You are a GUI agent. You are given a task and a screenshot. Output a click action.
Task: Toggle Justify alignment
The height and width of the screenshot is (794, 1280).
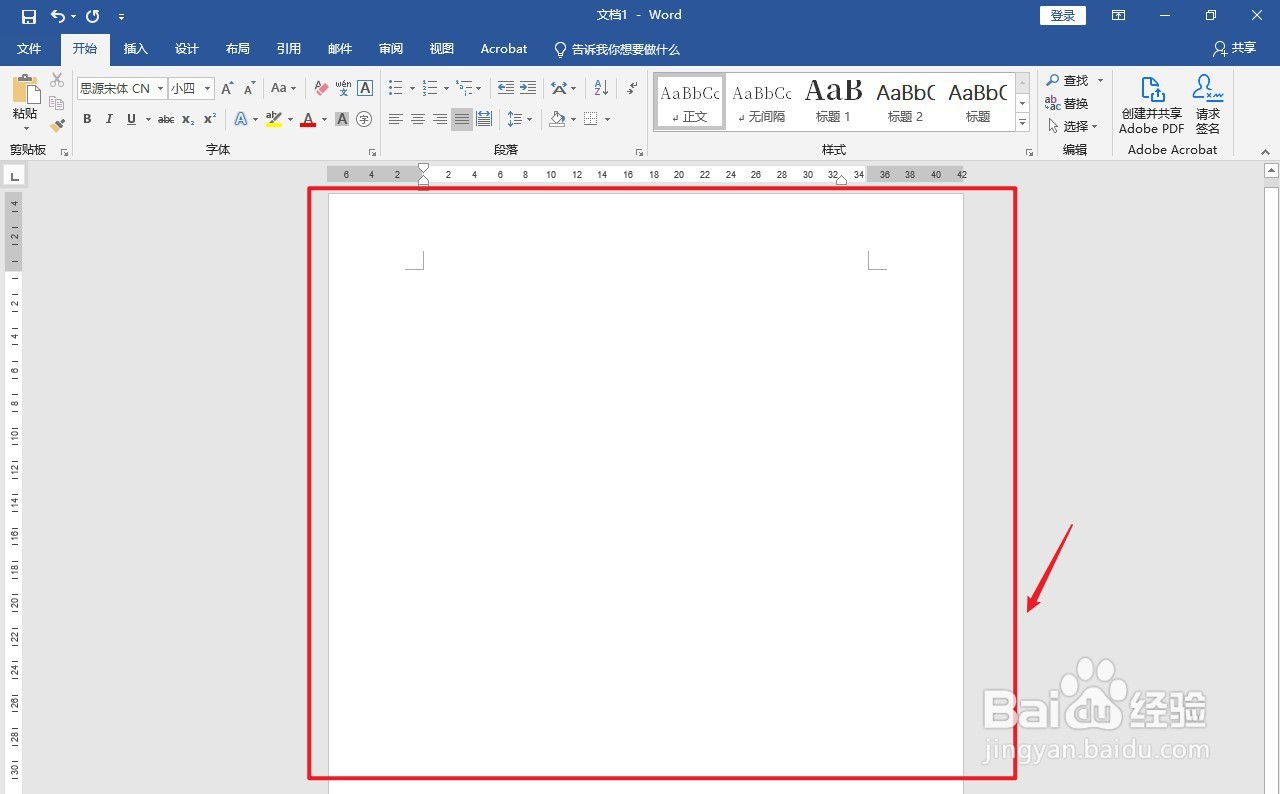coord(461,119)
